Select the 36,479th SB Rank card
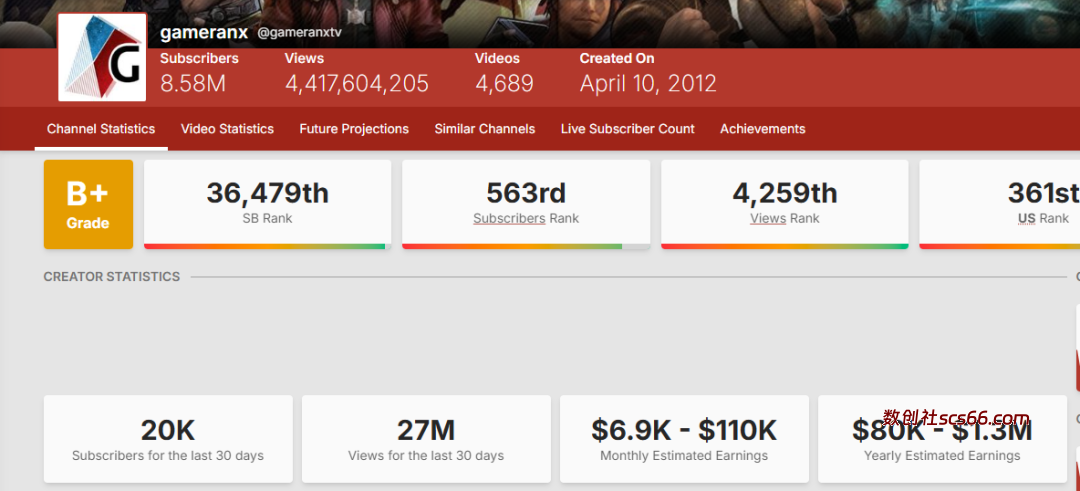The width and height of the screenshot is (1080, 491). point(267,202)
